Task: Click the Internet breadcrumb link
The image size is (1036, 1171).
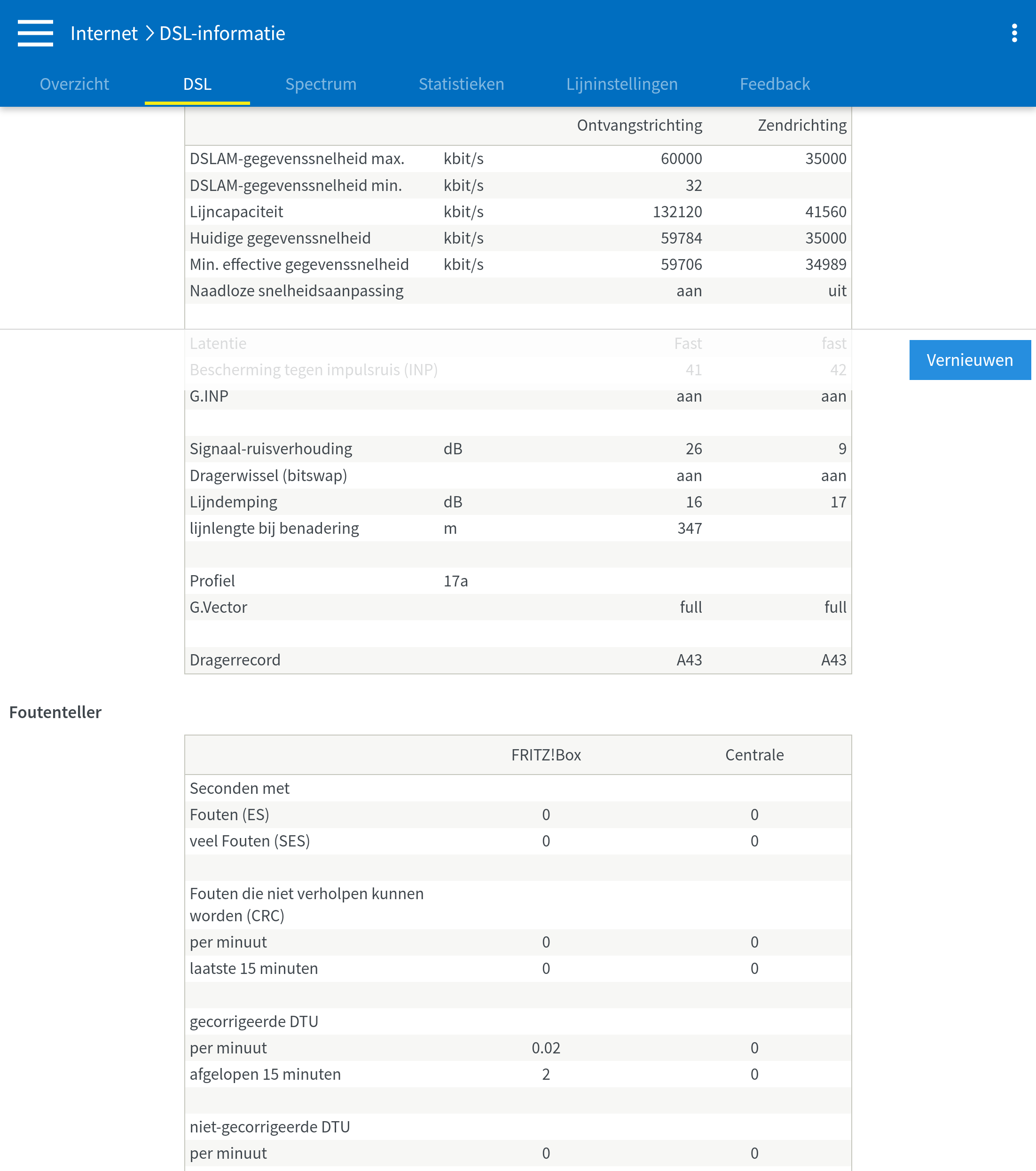Action: (104, 33)
